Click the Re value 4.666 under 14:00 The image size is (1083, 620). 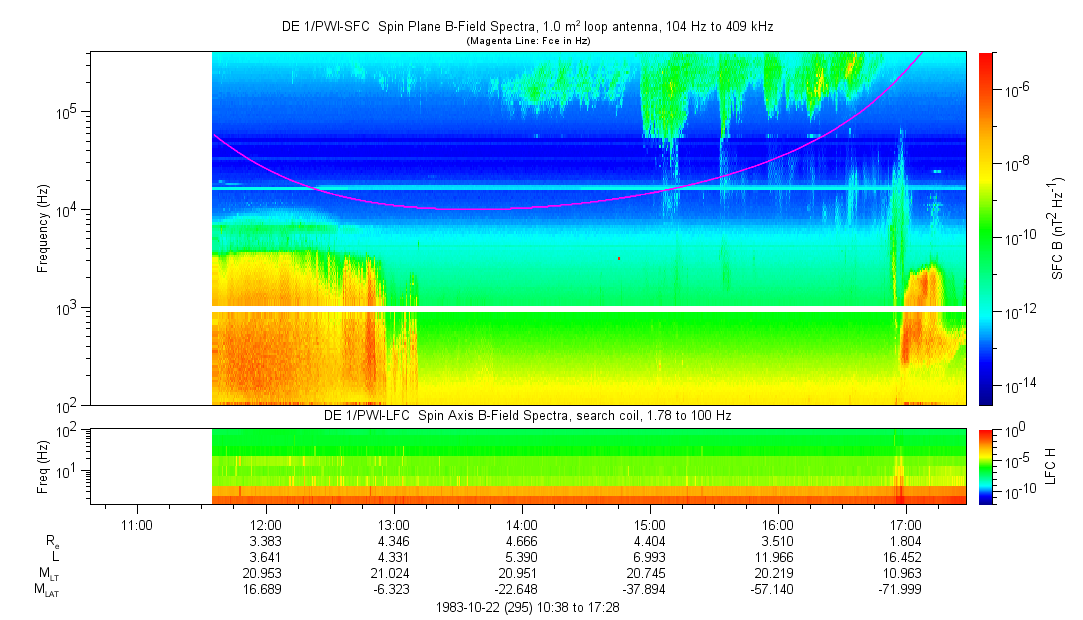click(521, 540)
